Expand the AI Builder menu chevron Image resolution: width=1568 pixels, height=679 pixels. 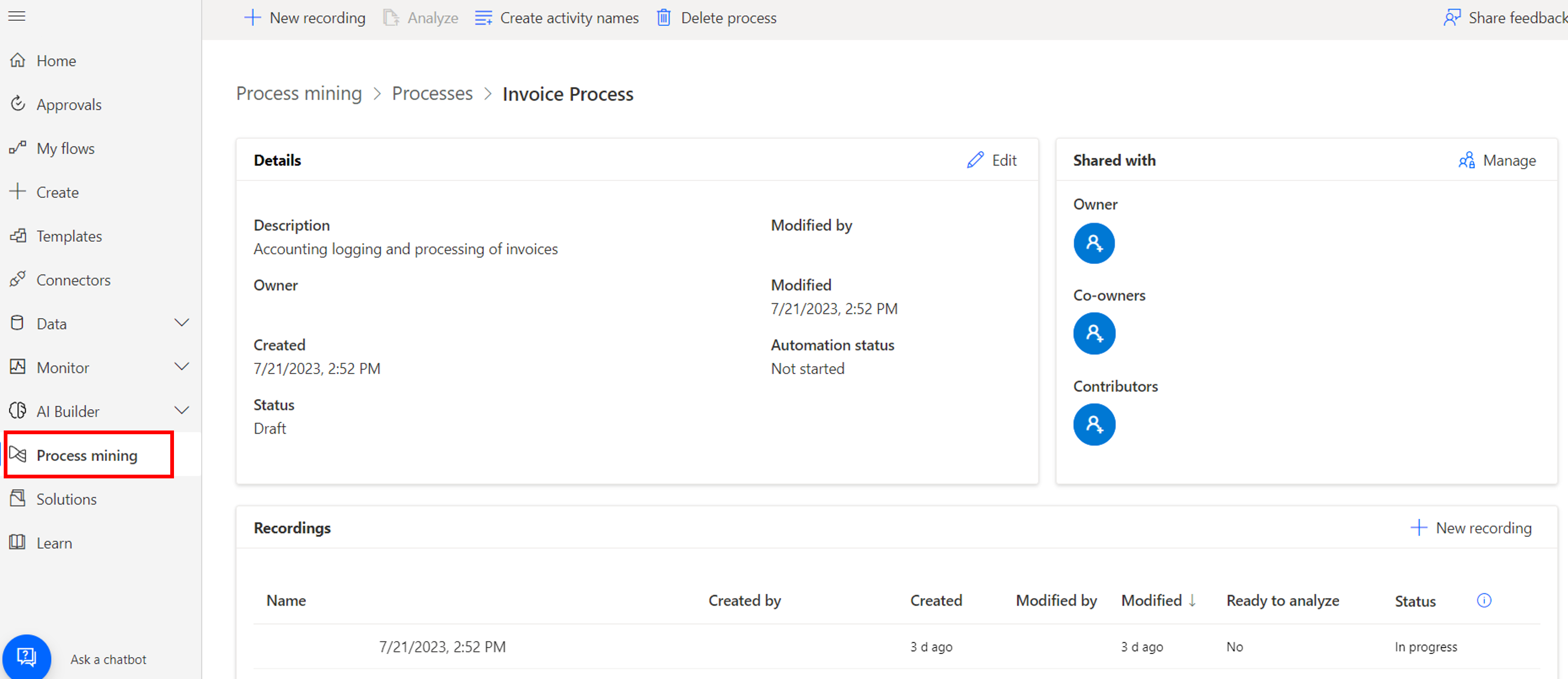click(x=181, y=410)
